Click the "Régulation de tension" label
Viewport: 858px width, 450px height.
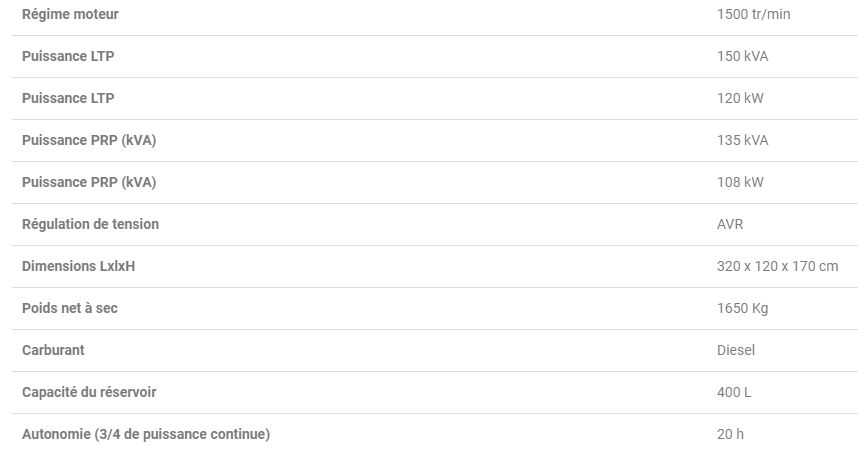(x=90, y=224)
